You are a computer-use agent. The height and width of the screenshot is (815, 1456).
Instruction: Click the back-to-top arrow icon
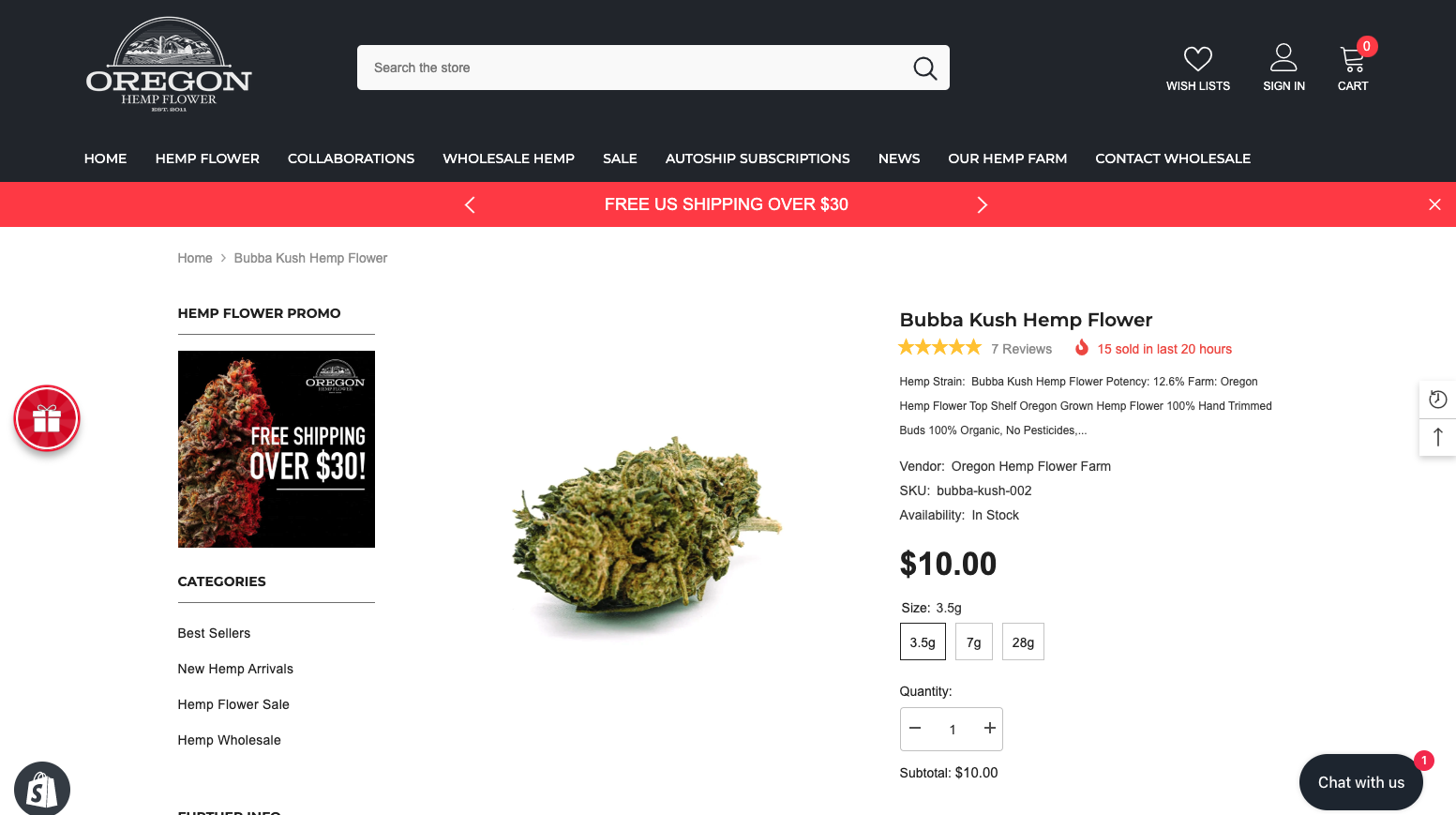point(1437,437)
